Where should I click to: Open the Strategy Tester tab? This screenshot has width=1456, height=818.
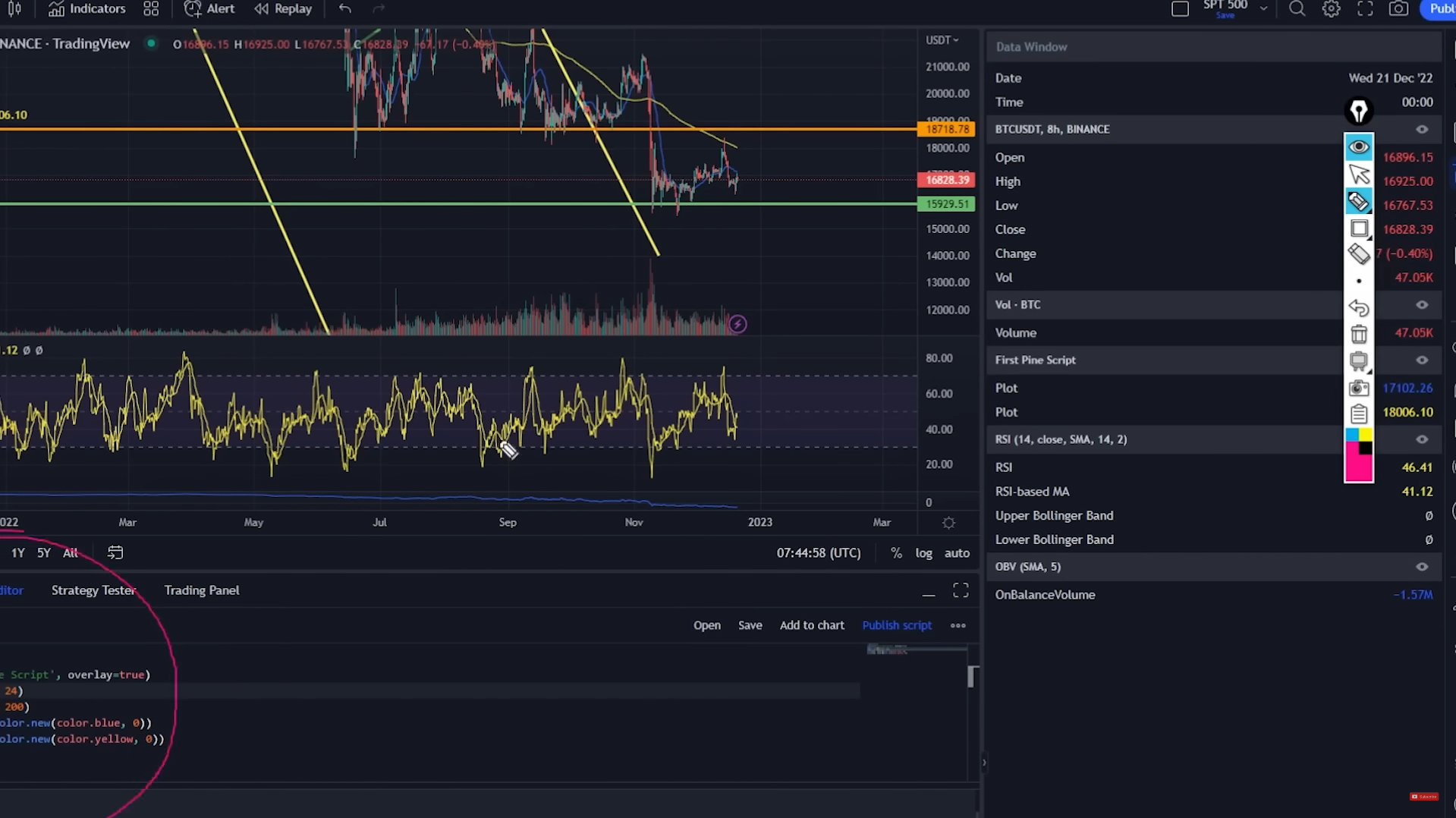point(94,590)
